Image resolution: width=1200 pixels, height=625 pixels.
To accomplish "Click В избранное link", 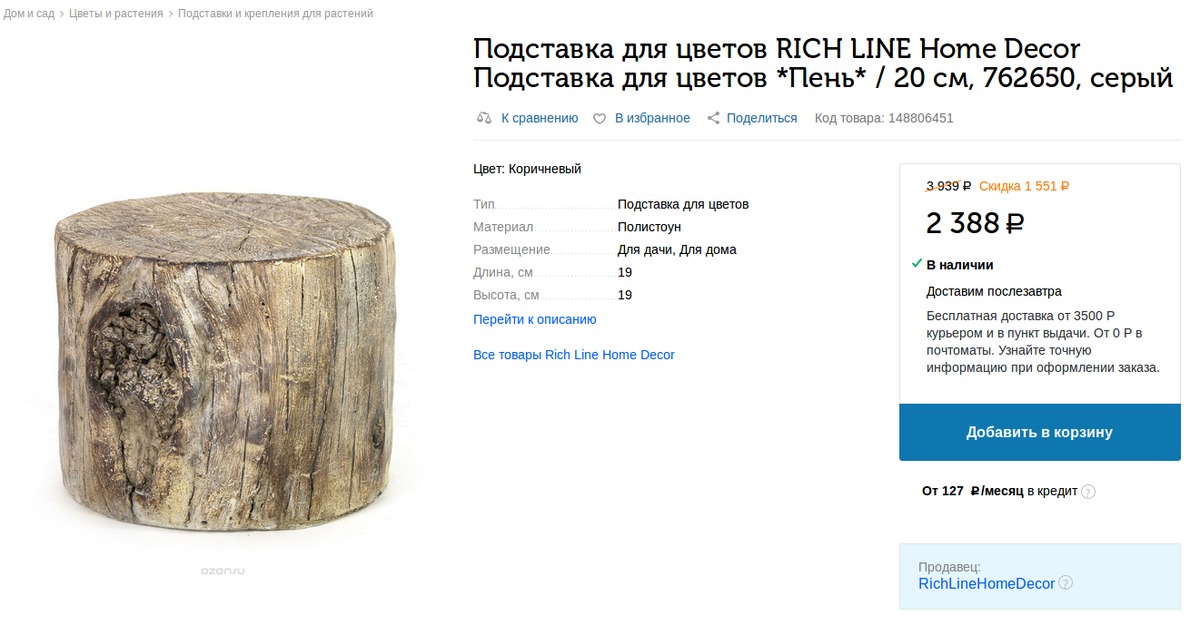I will tap(652, 118).
